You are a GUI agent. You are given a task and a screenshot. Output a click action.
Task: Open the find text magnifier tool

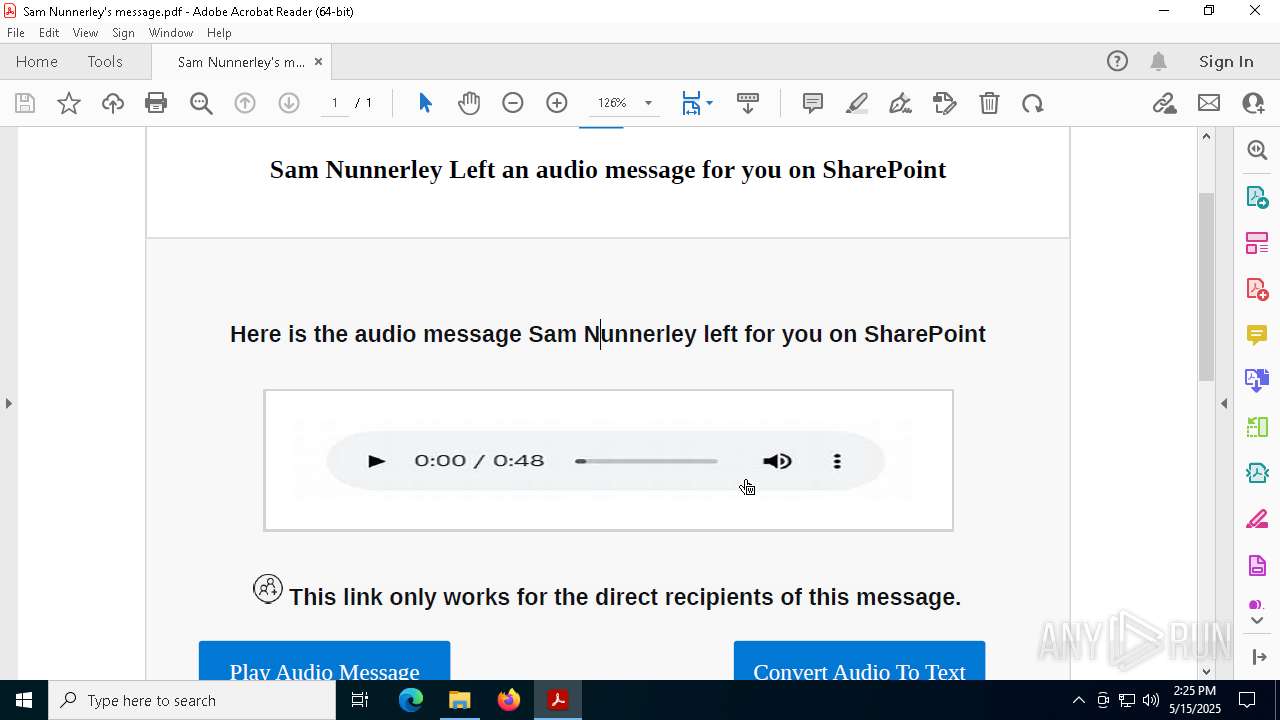(201, 103)
